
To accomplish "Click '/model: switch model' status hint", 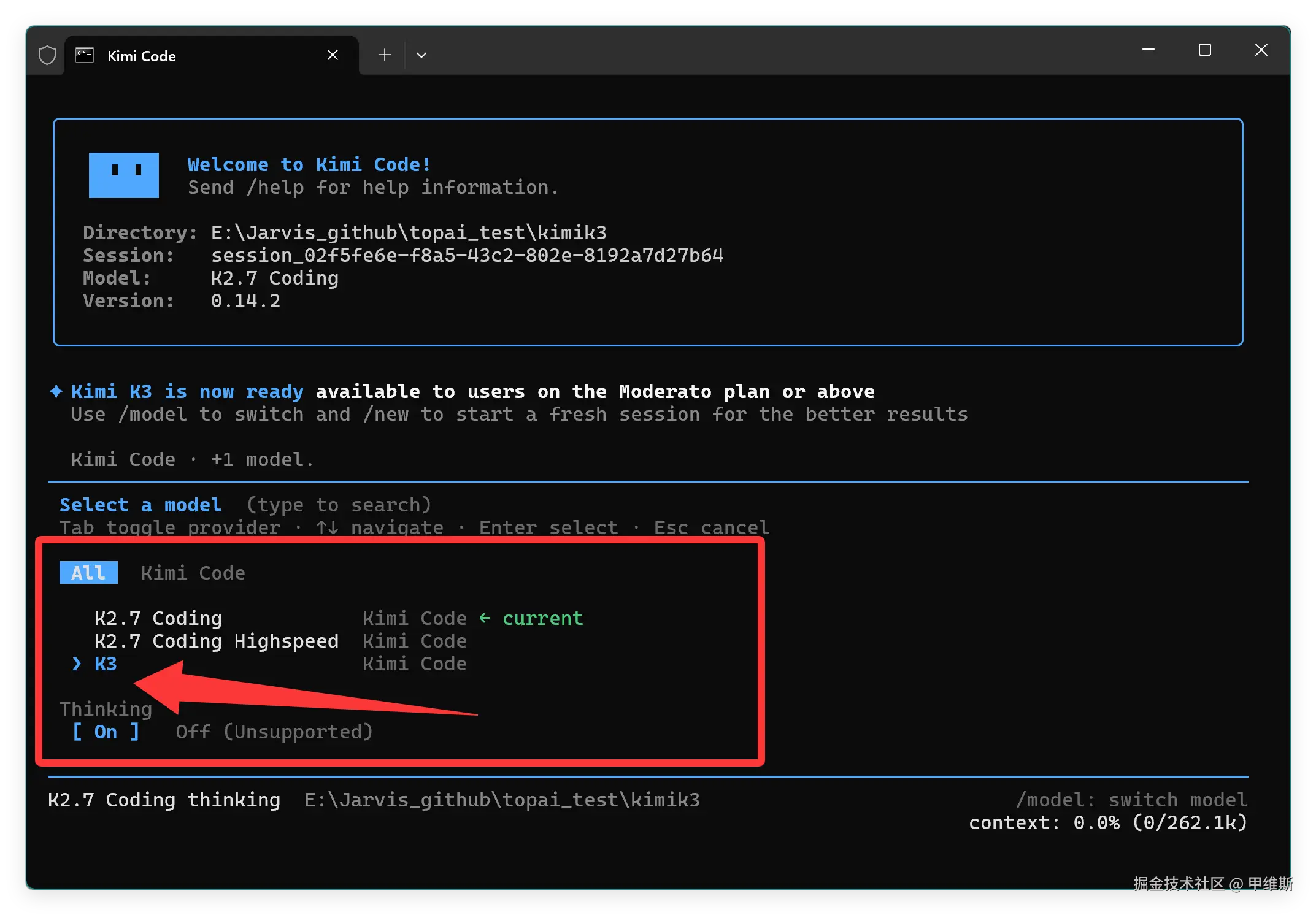I will click(1131, 800).
